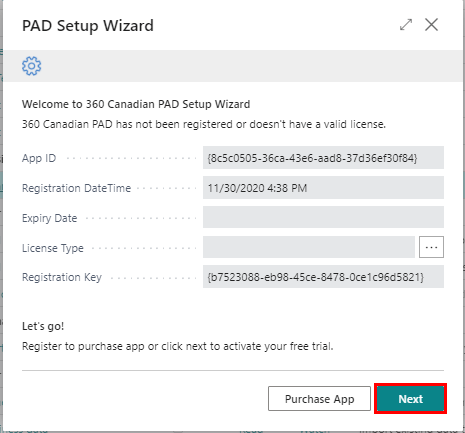Click the Registration DateTime label
465x433 pixels.
(x=76, y=188)
